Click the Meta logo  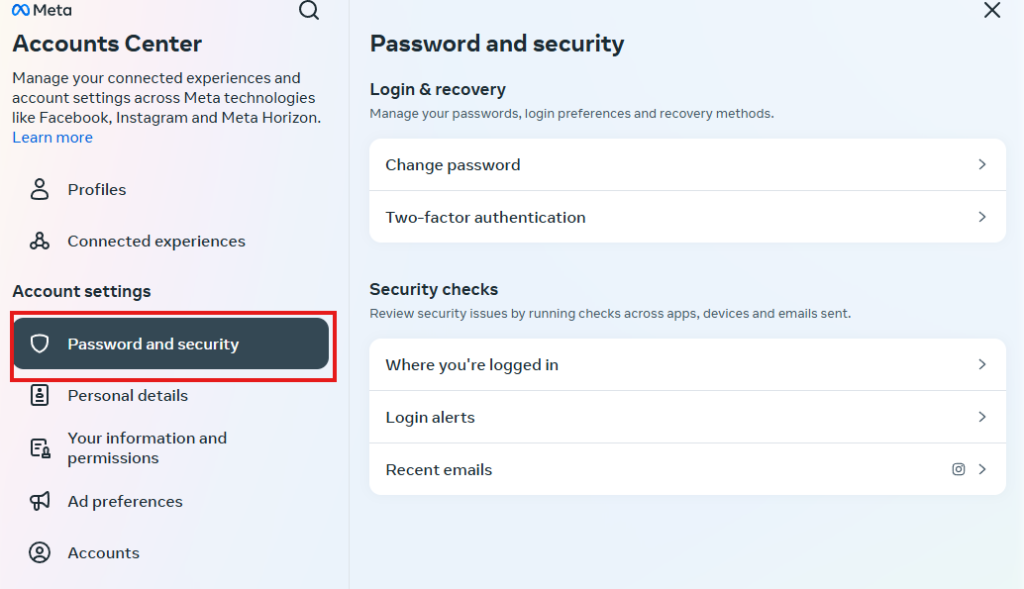pos(42,10)
